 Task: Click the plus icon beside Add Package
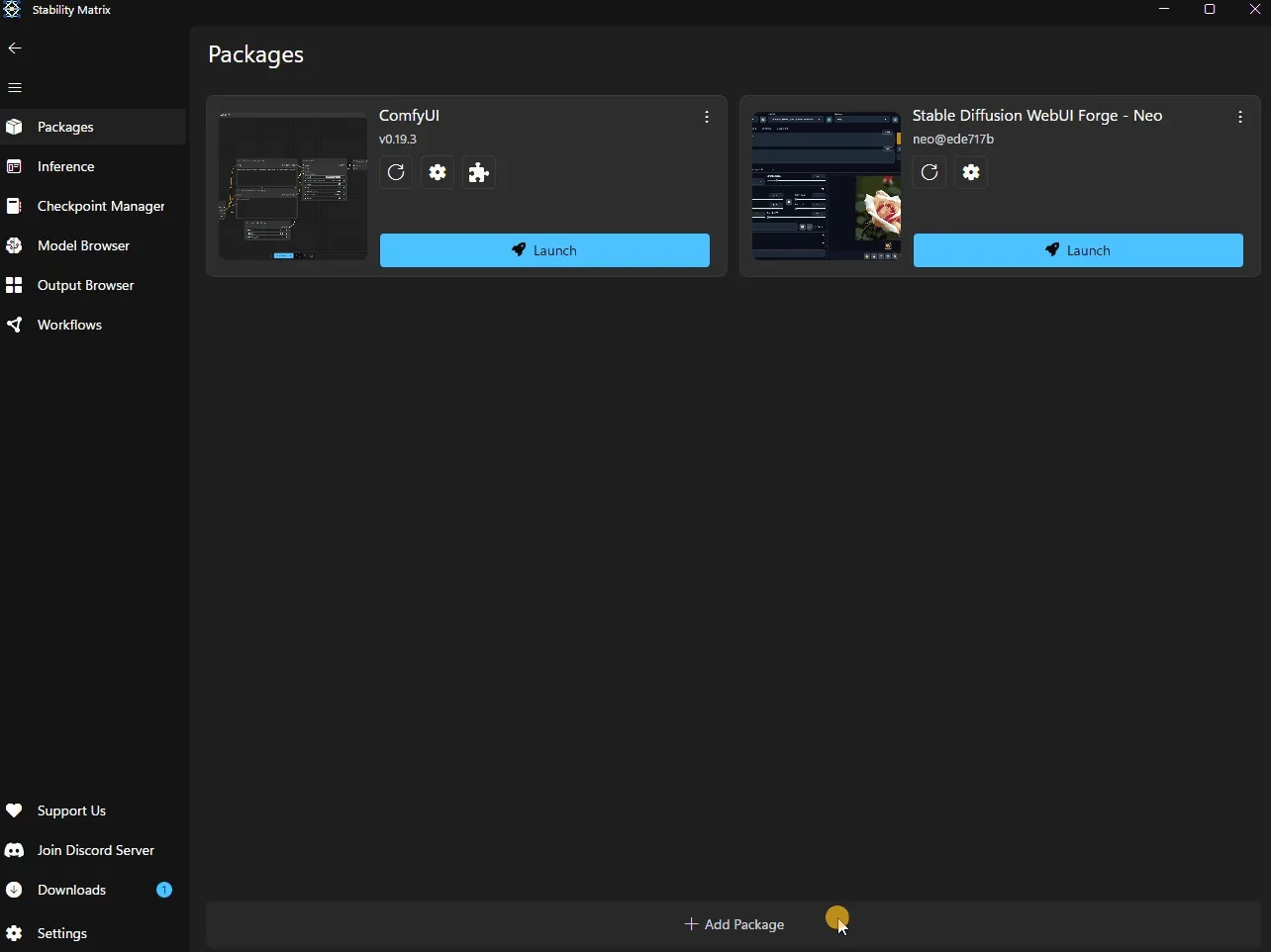point(692,924)
